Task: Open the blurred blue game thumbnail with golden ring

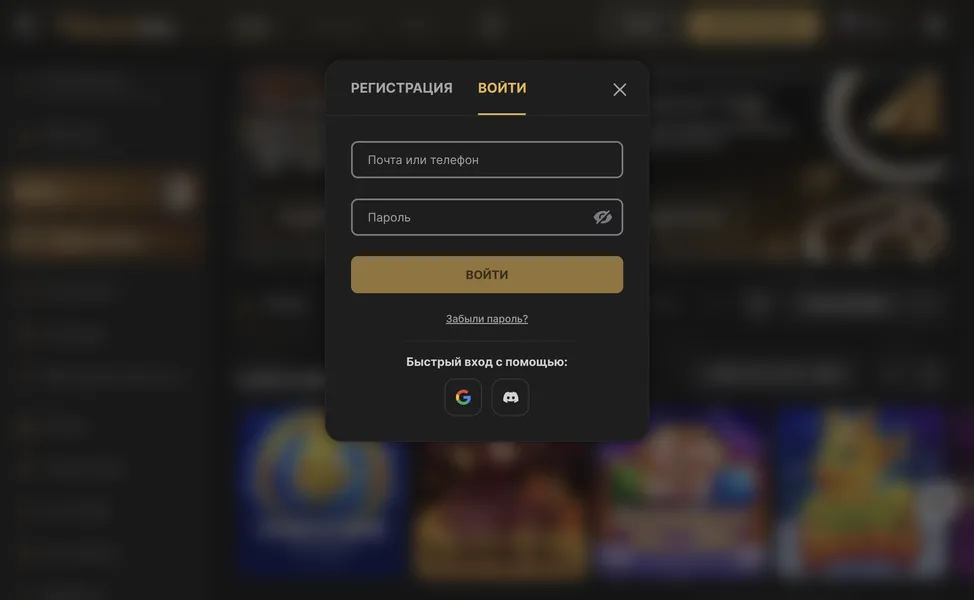Action: point(322,491)
